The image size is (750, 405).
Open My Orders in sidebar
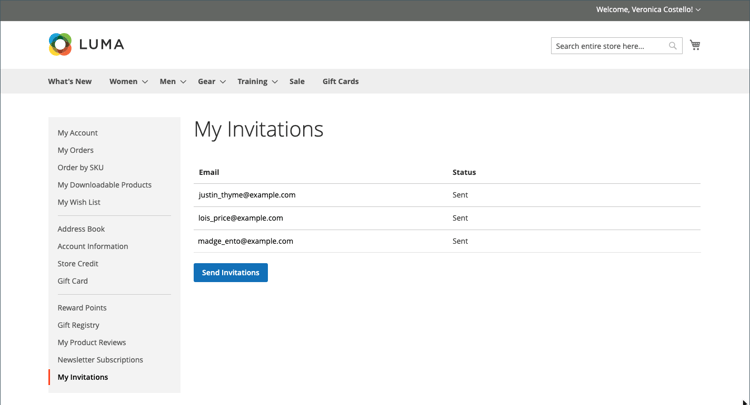(75, 150)
